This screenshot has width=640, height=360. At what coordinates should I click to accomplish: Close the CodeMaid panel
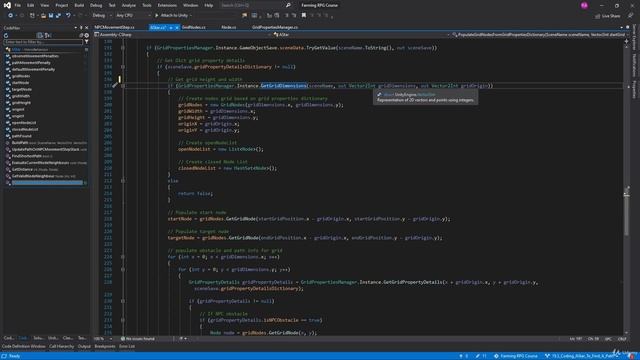[86, 28]
